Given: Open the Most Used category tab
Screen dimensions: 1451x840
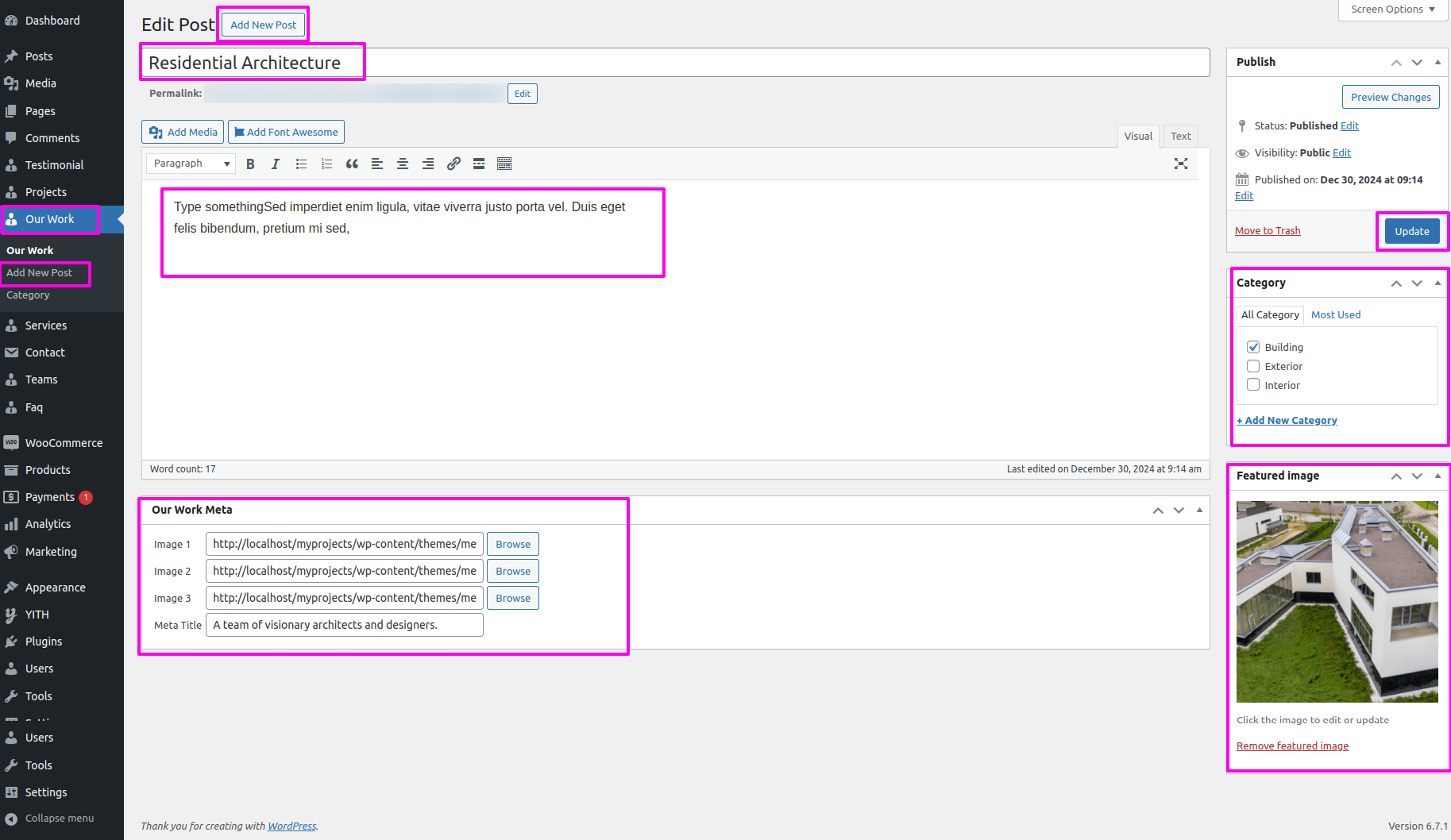Looking at the screenshot, I should point(1335,314).
